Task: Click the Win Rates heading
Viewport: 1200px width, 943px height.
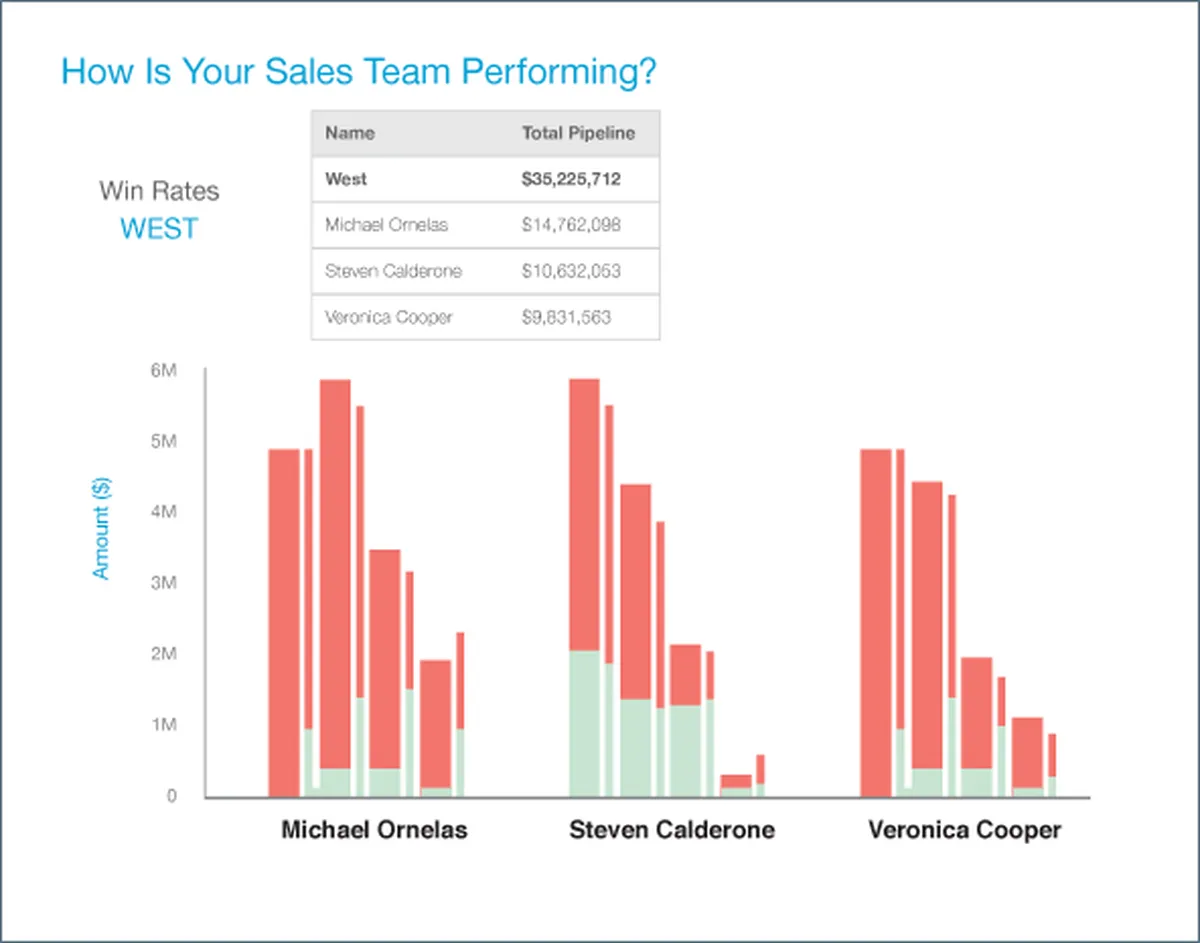Action: (159, 191)
